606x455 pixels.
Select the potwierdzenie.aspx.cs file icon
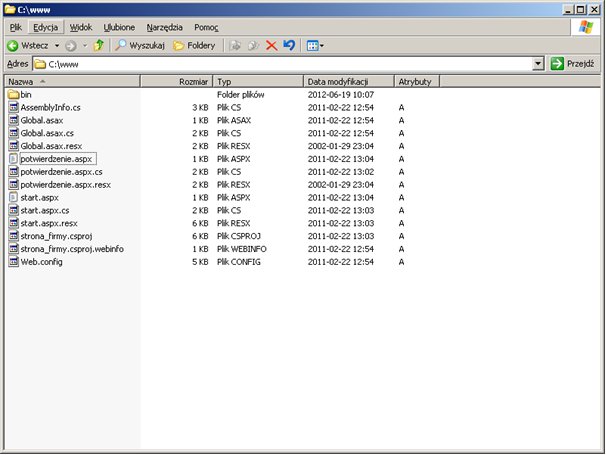(14, 172)
